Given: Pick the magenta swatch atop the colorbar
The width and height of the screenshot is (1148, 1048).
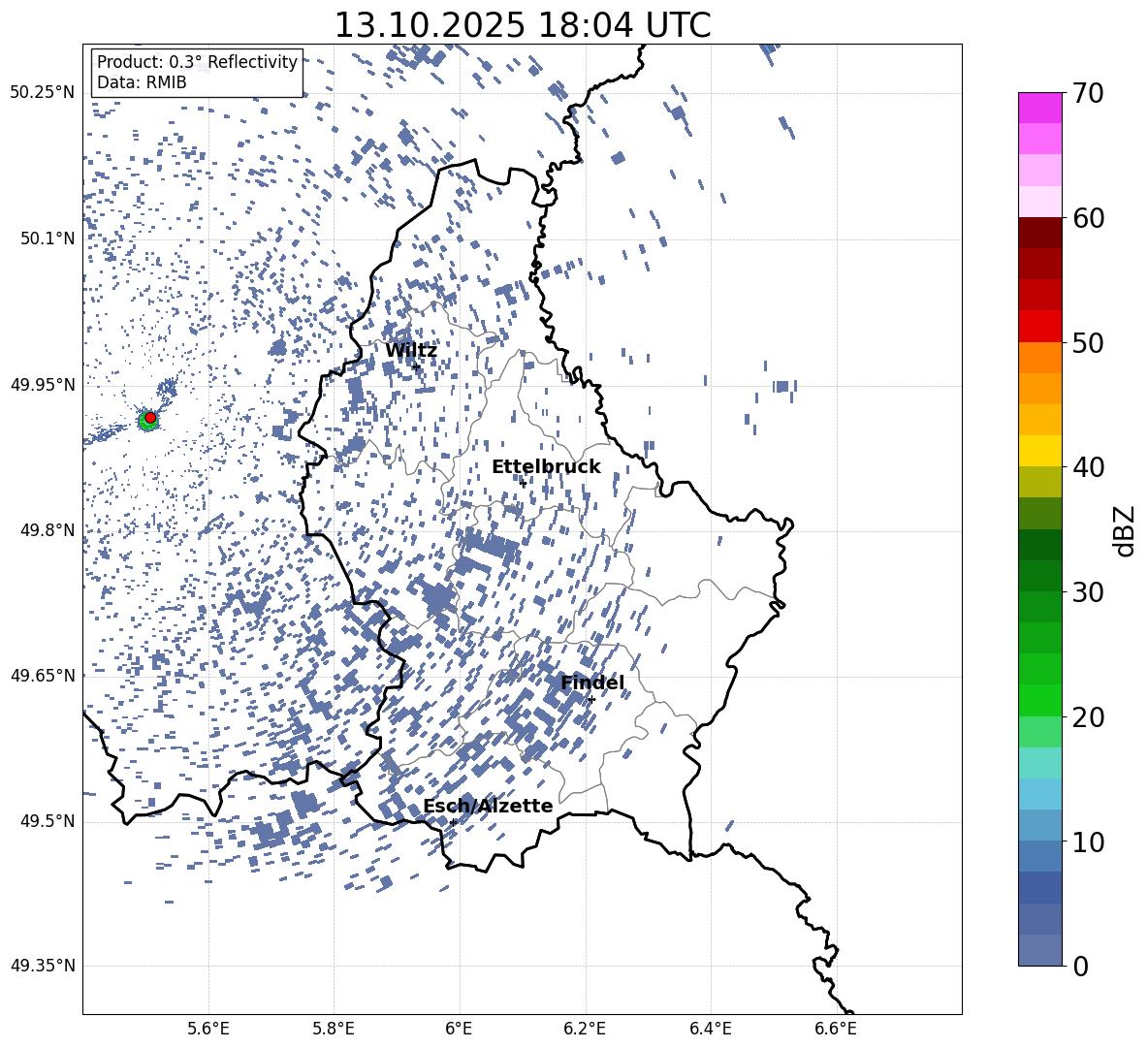Looking at the screenshot, I should tap(1039, 108).
